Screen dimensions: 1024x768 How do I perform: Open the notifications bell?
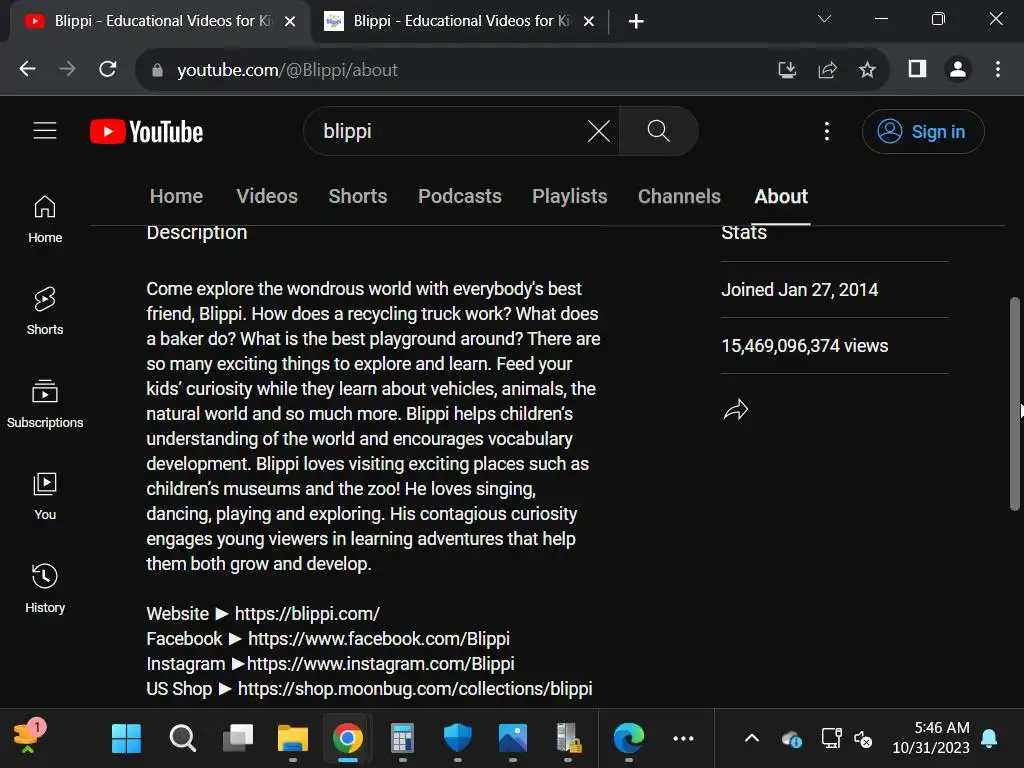tap(989, 739)
